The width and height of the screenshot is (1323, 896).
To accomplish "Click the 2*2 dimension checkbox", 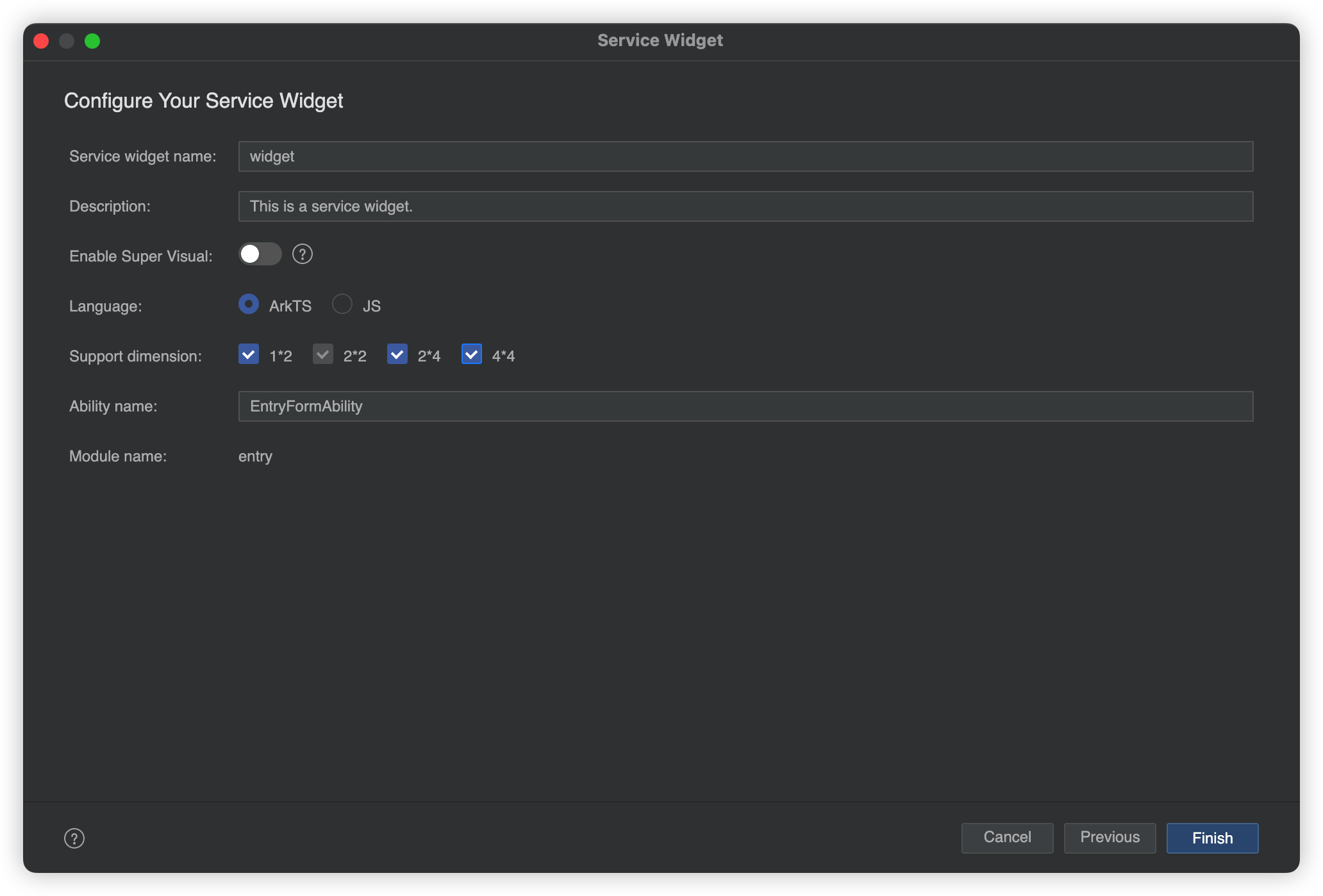I will point(323,354).
